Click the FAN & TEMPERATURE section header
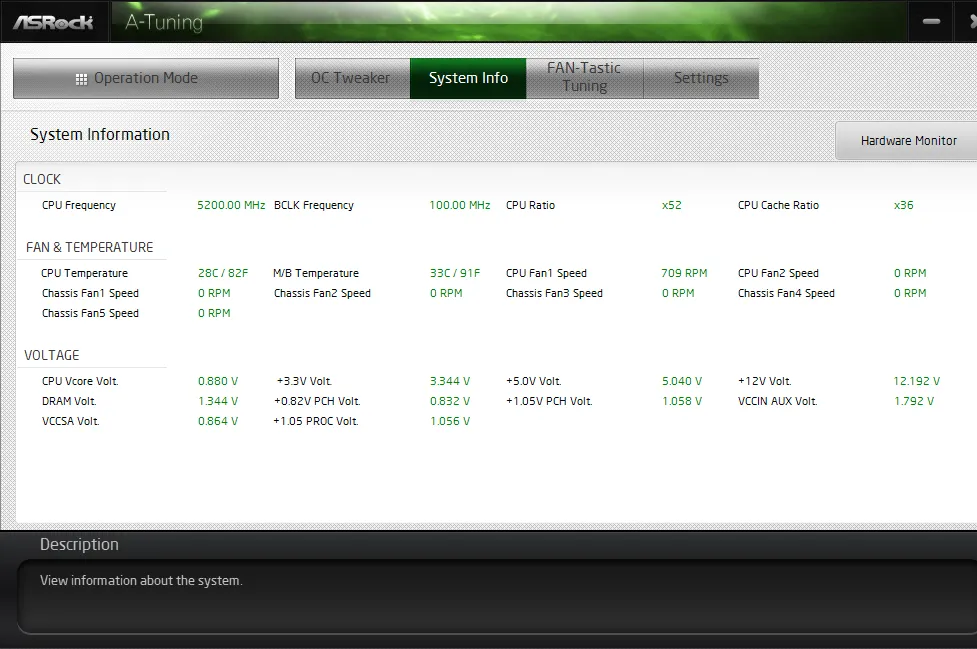 click(x=89, y=247)
